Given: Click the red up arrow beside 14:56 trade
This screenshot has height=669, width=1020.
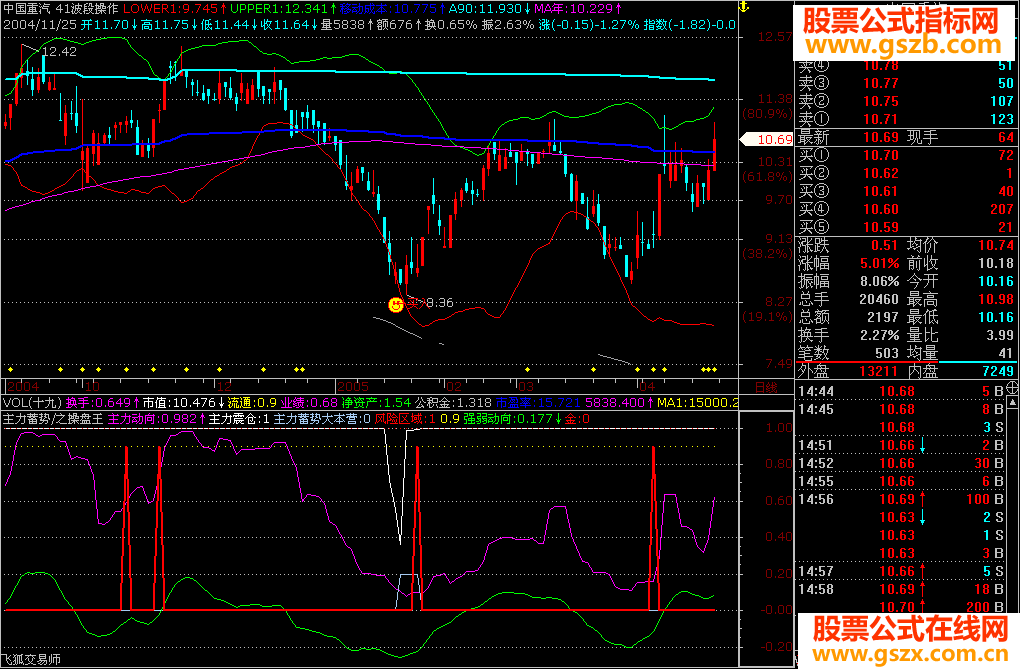Looking at the screenshot, I should (x=922, y=499).
